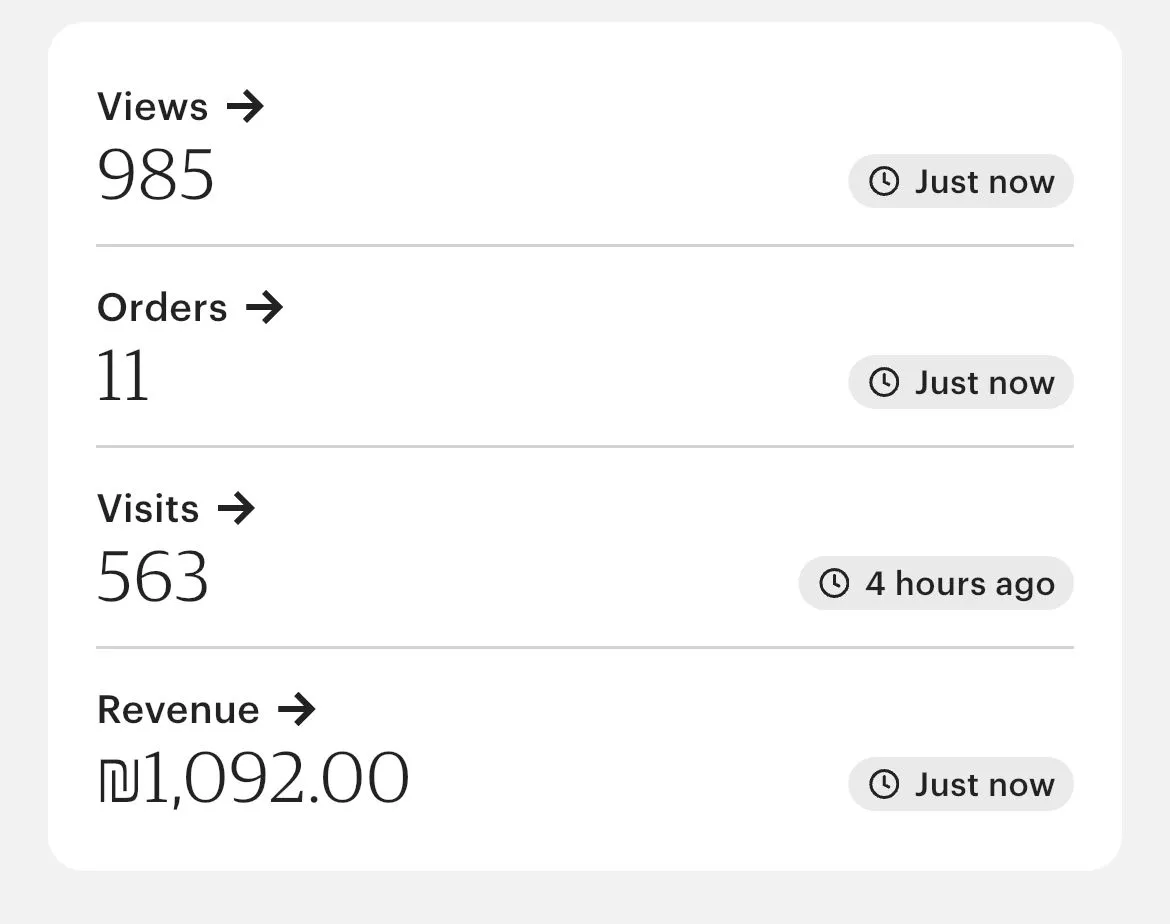This screenshot has width=1170, height=924.
Task: Click the arrow icon next to Visits
Action: pos(236,508)
